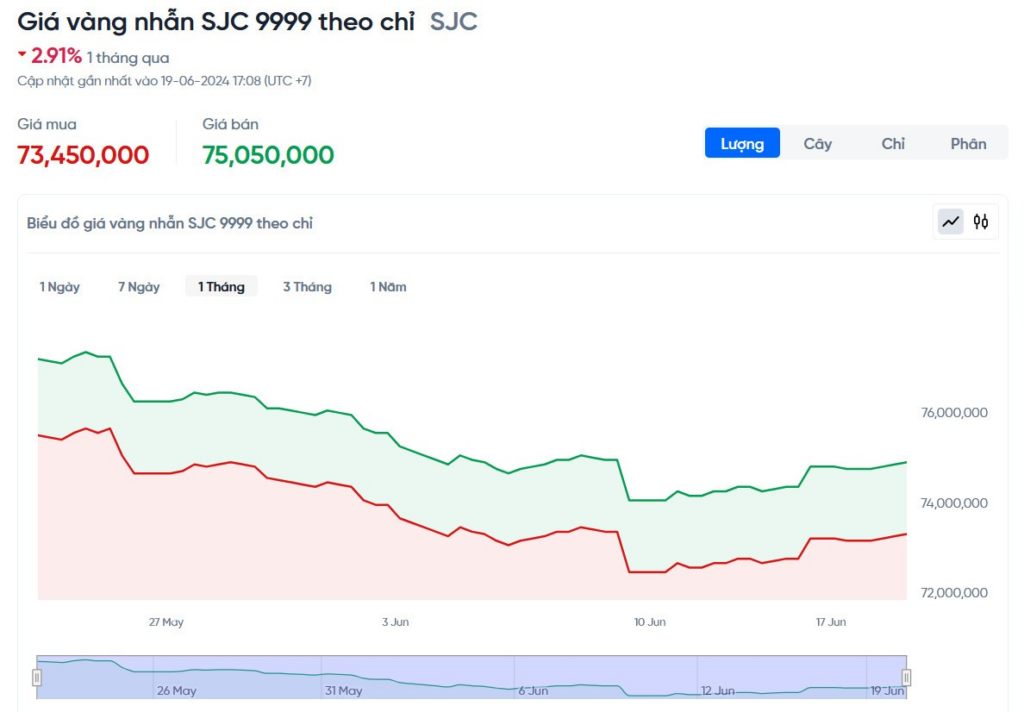Click the 2.91% monthly change figure
The image size is (1024, 712).
click(56, 56)
